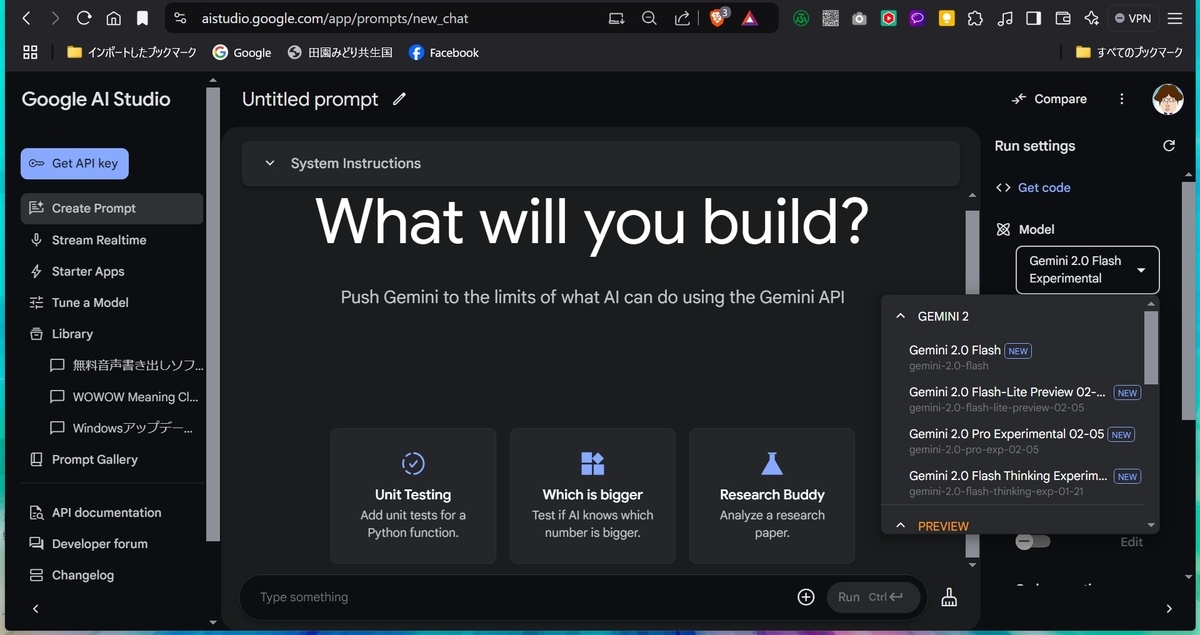This screenshot has height=635, width=1200.
Task: Open the Facebook bookmark
Action: (444, 52)
